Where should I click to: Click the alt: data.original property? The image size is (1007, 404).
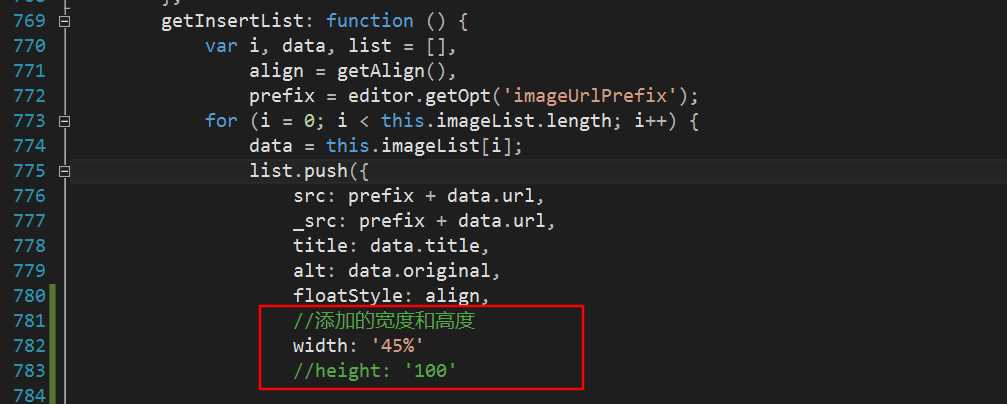[x=397, y=270]
